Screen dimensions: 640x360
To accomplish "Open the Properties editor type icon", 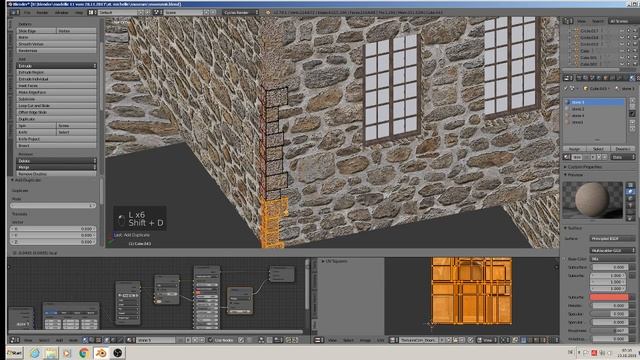I will [567, 78].
